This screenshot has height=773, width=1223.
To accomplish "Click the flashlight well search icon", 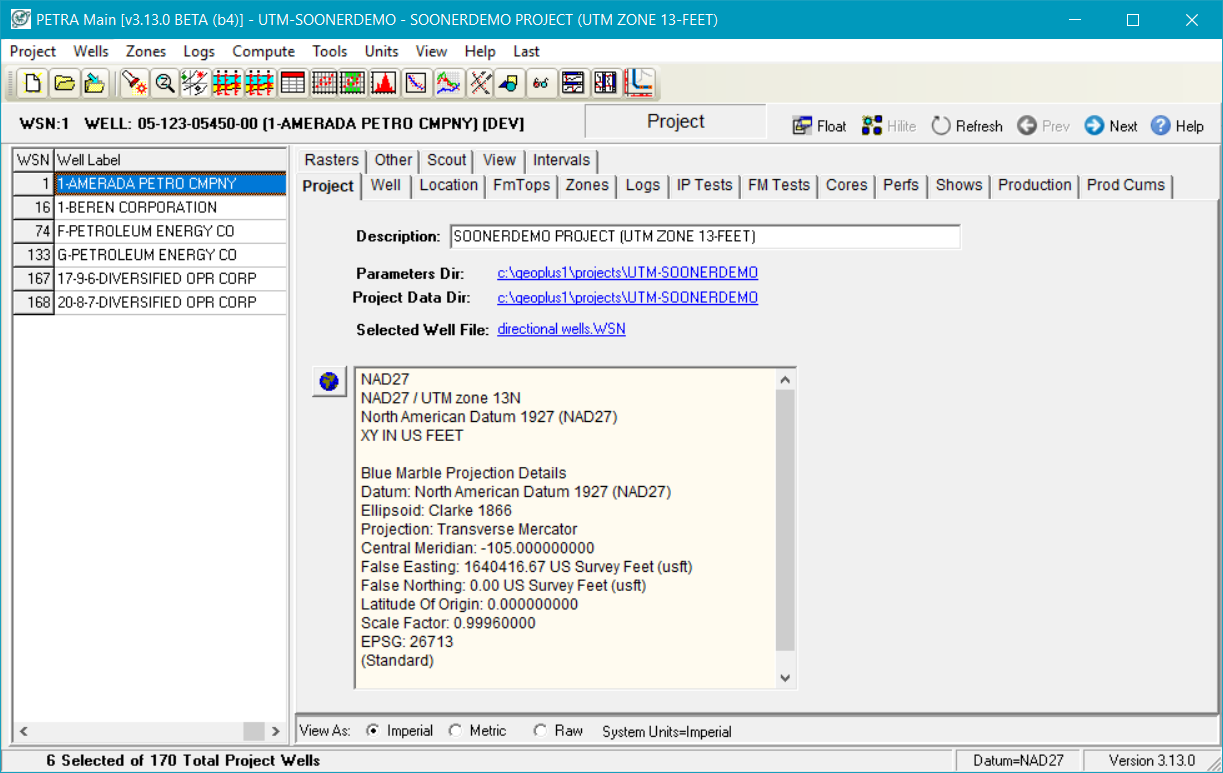I will point(134,83).
